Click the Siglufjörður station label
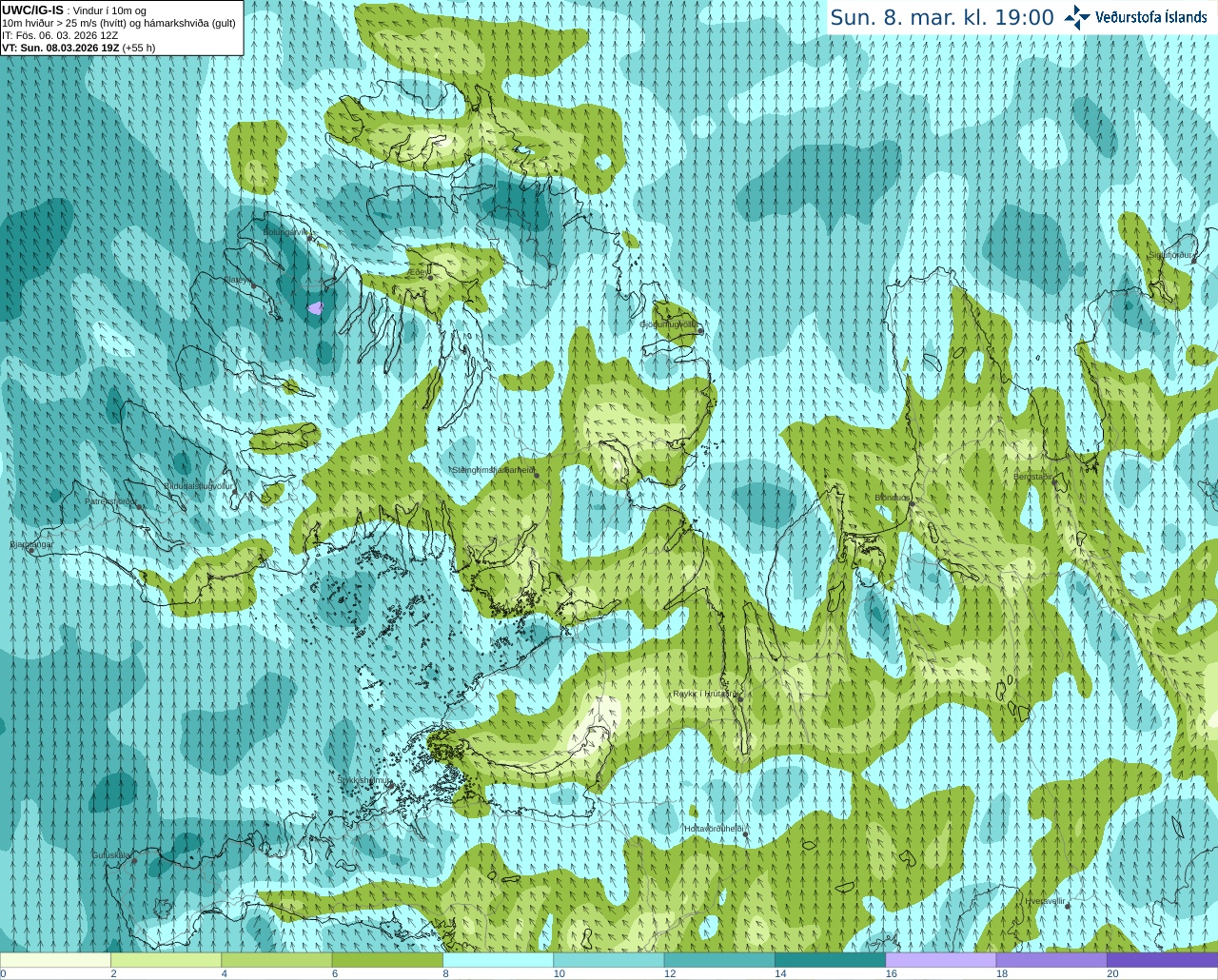Viewport: 1218px width, 980px height. coord(1170,255)
